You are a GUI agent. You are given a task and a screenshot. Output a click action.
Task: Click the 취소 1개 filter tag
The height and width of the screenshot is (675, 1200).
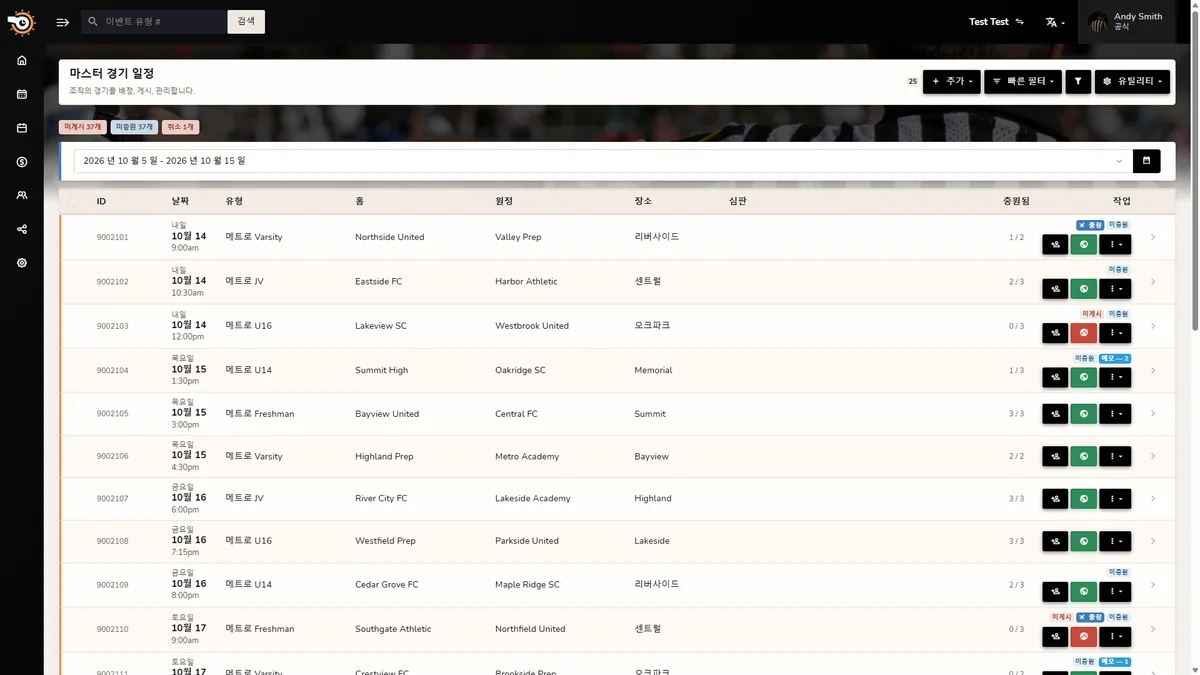point(180,127)
